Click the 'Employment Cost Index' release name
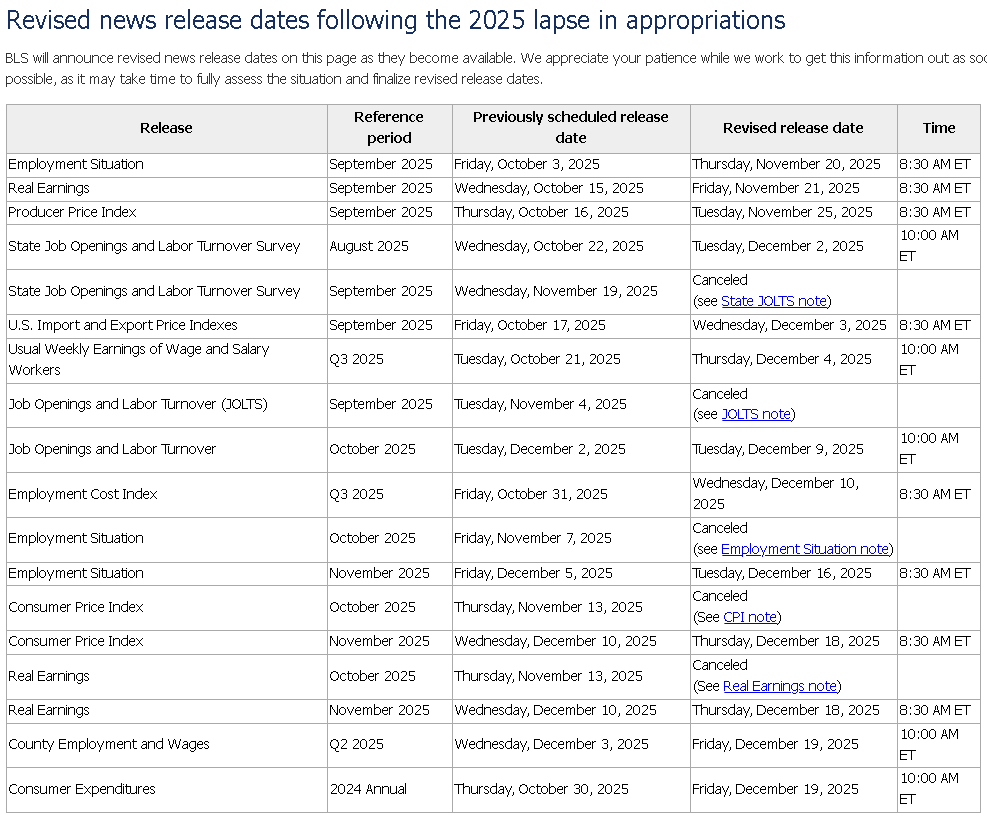Screen dimensions: 987x819 (83, 494)
